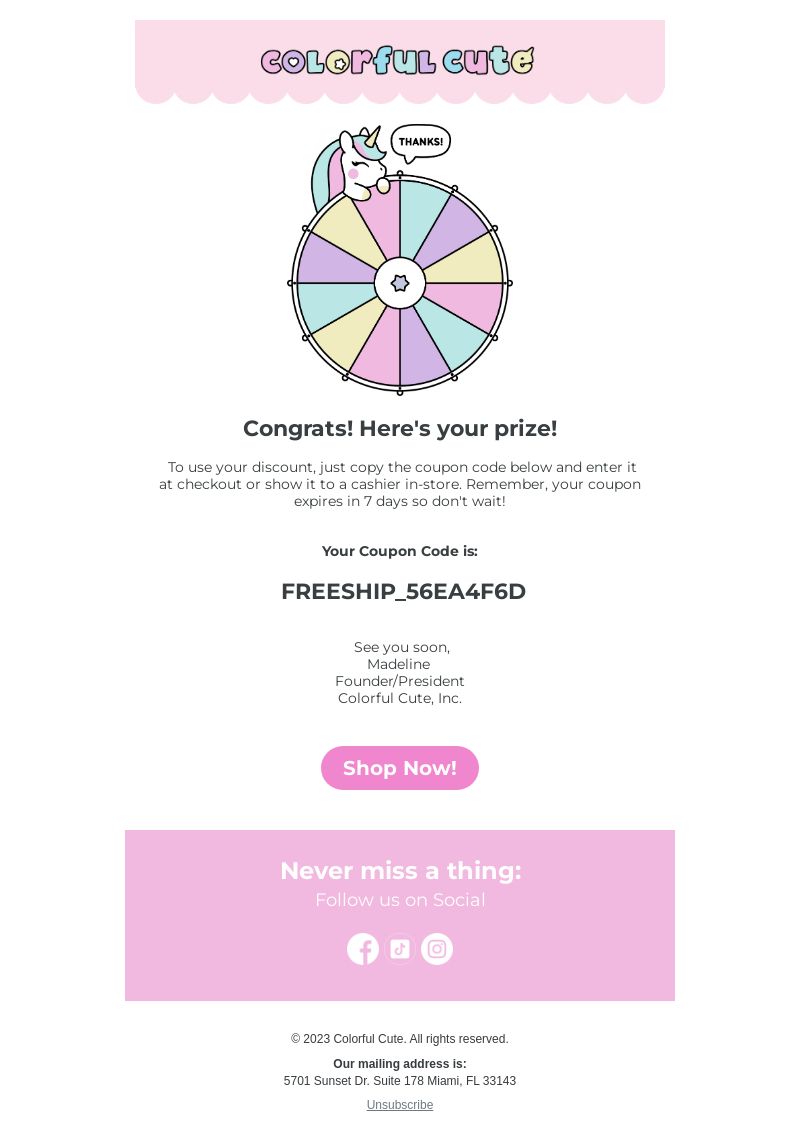Open the Instagram social icon

point(437,949)
